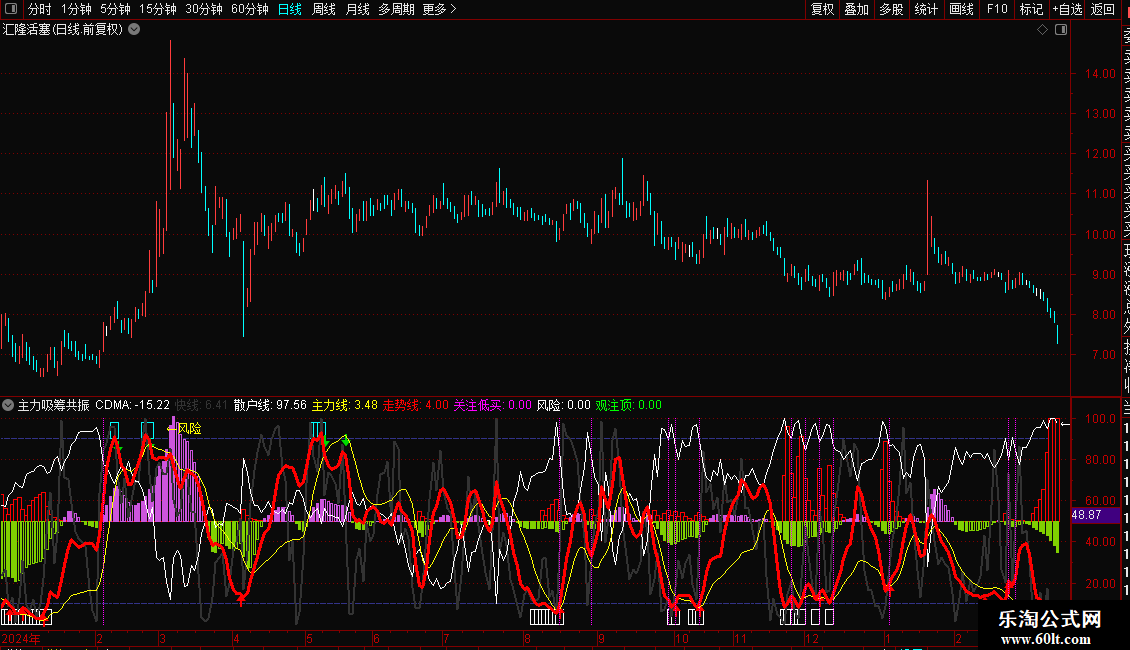The width and height of the screenshot is (1130, 650).
Task: Add stock via +自选 button
Action: pyautogui.click(x=1067, y=9)
